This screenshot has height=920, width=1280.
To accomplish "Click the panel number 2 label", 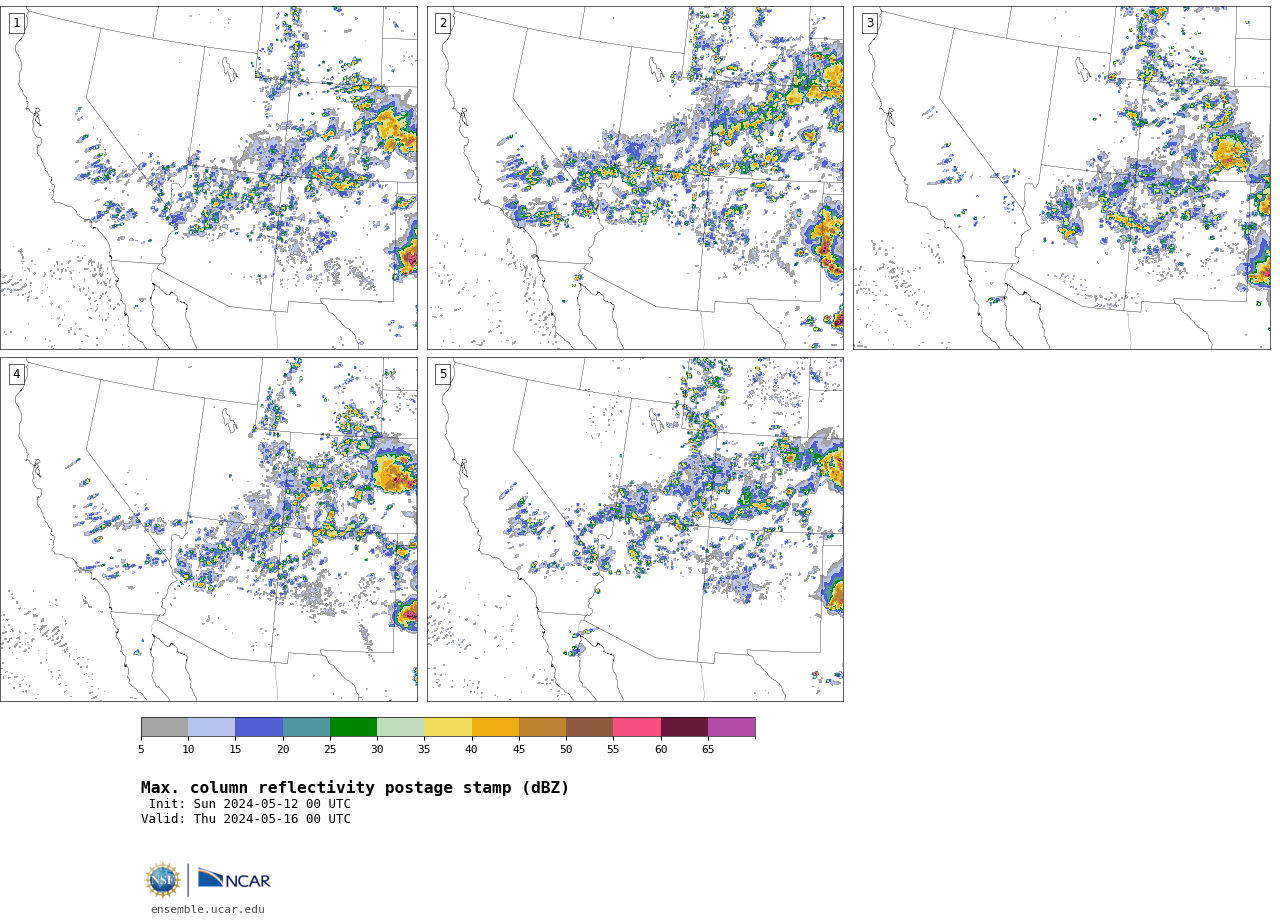I will (x=443, y=23).
